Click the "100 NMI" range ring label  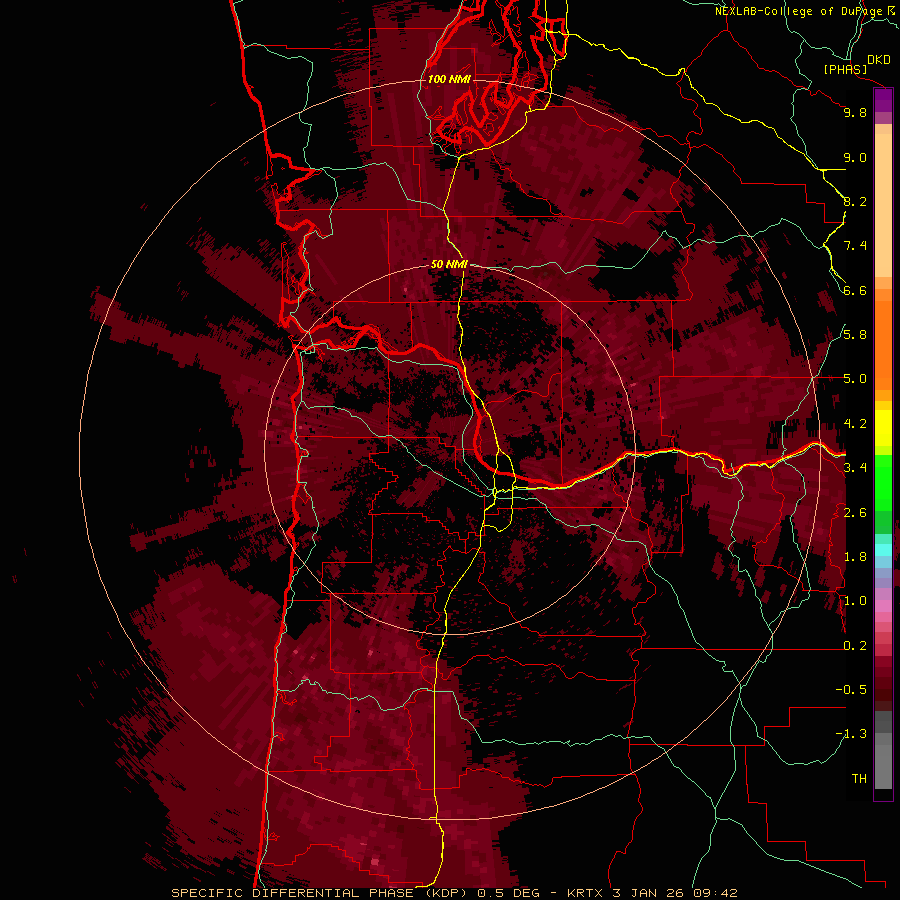click(449, 79)
